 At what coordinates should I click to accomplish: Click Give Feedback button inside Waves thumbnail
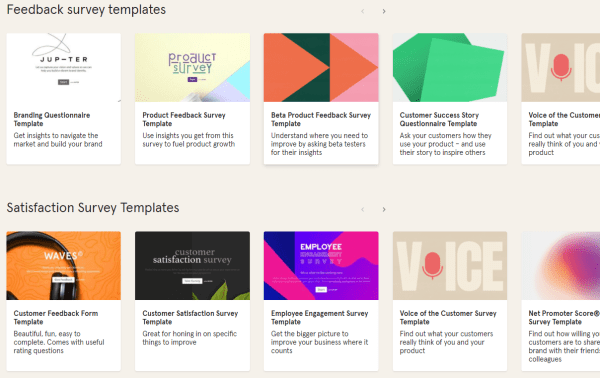pos(64,280)
